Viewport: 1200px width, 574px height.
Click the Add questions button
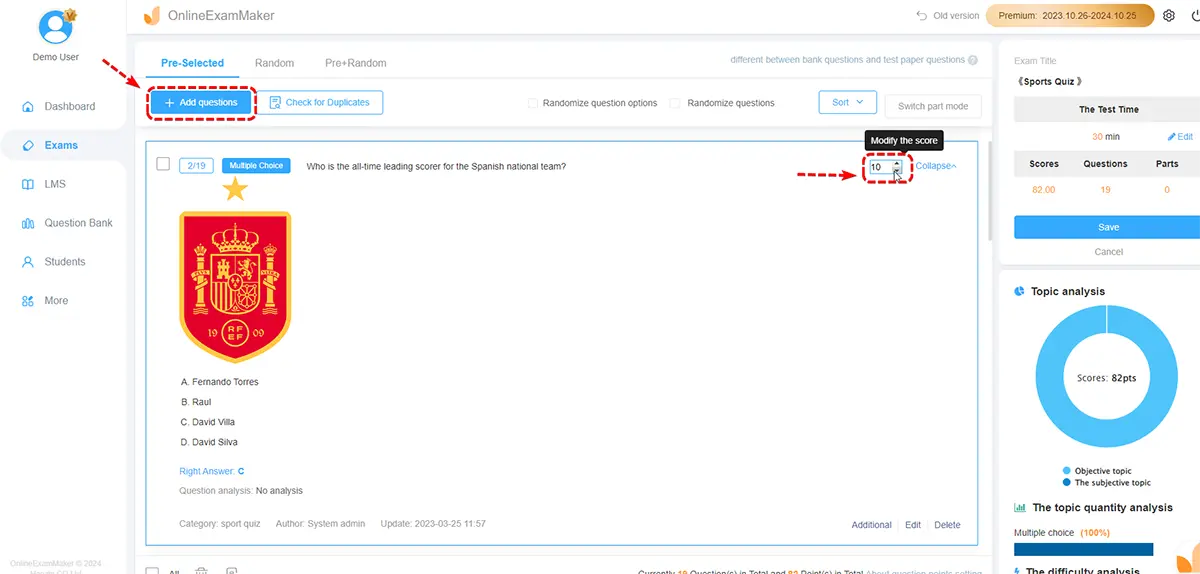(201, 102)
